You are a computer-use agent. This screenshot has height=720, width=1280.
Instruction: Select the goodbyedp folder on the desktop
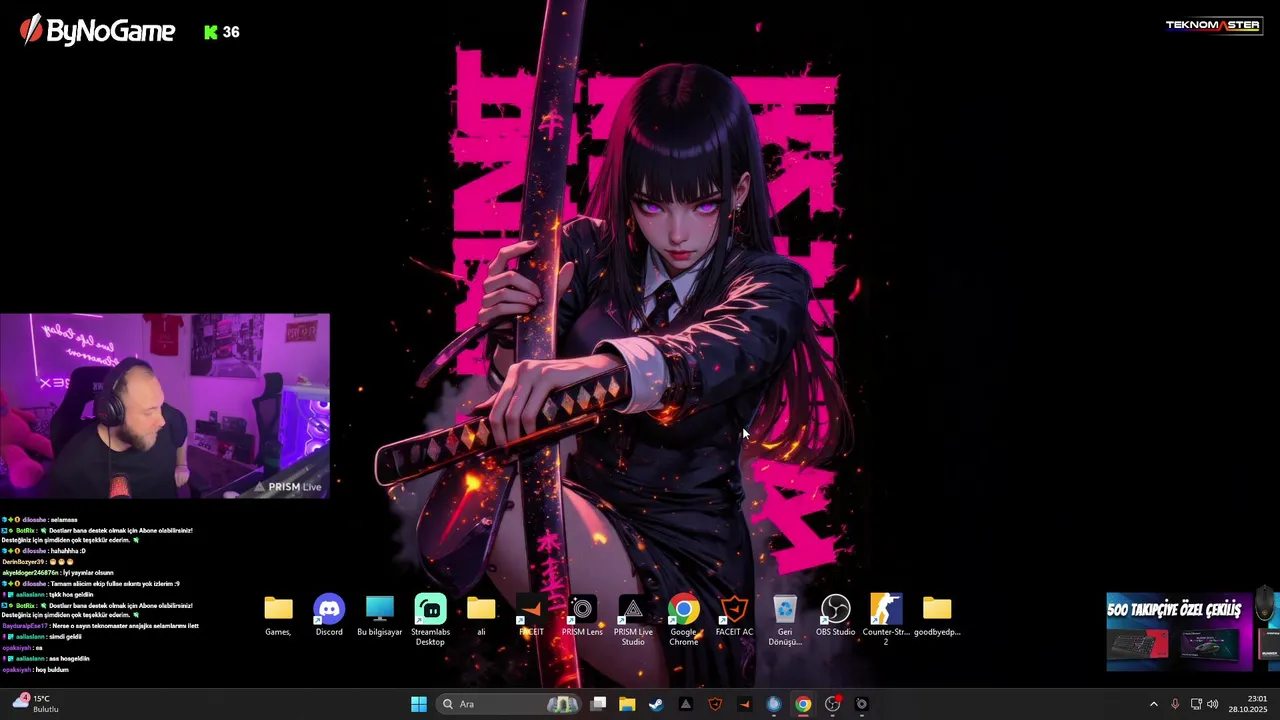click(x=937, y=615)
